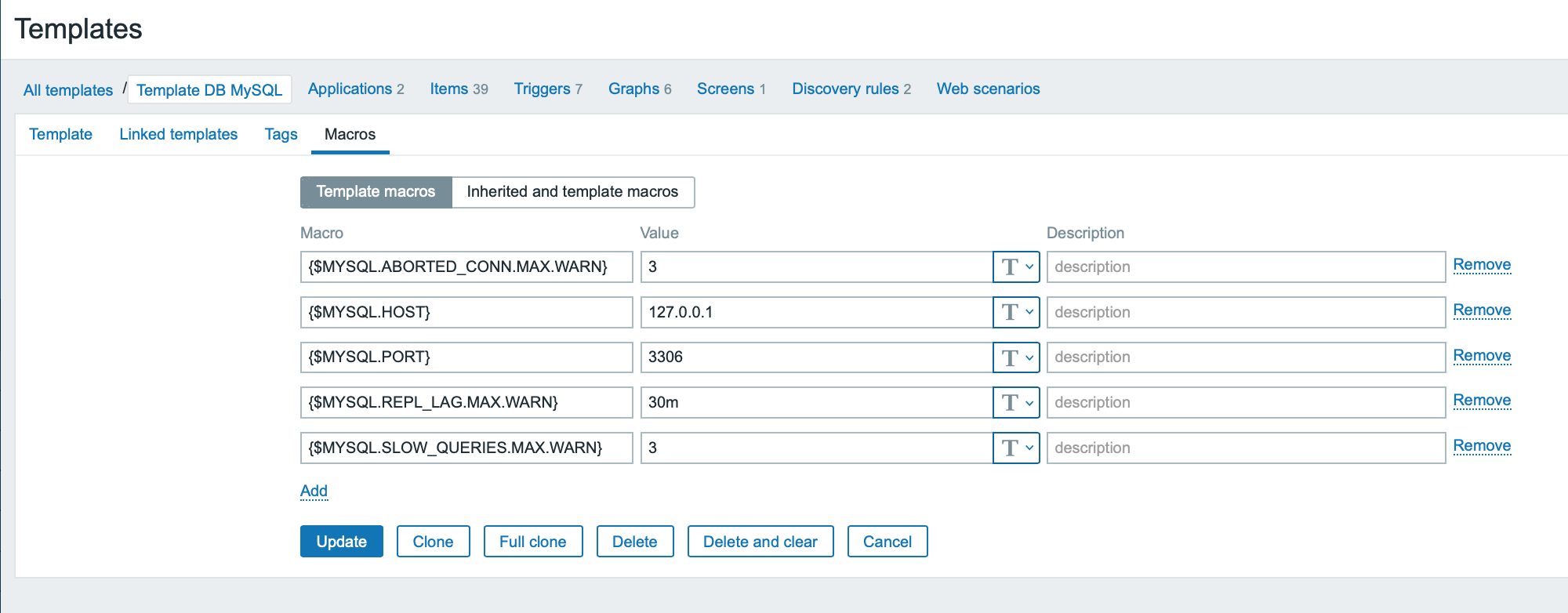Remove the {$MYSQL.PORT} macro

pyautogui.click(x=1482, y=356)
